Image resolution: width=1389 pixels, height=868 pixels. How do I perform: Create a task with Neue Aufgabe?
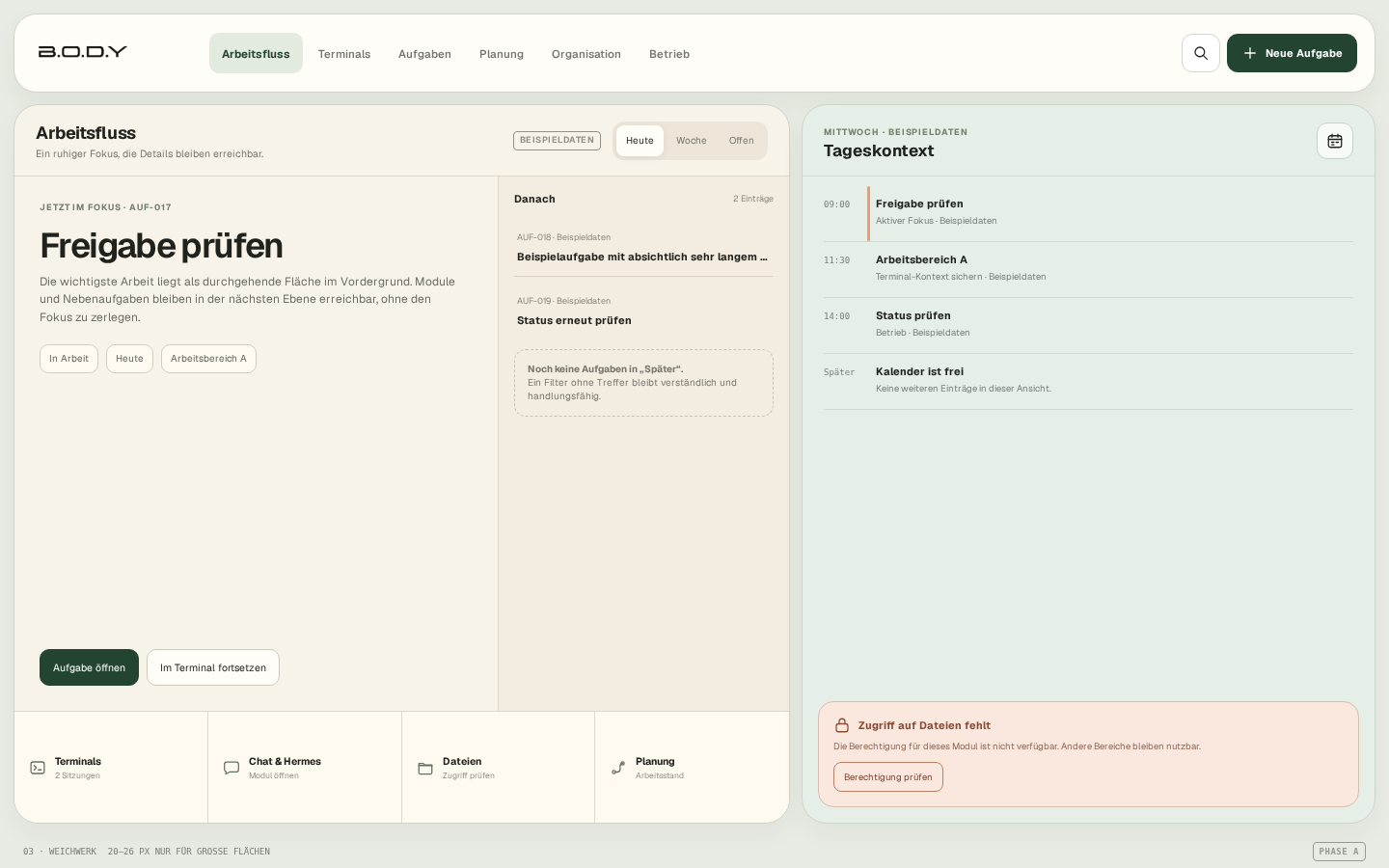click(x=1292, y=53)
